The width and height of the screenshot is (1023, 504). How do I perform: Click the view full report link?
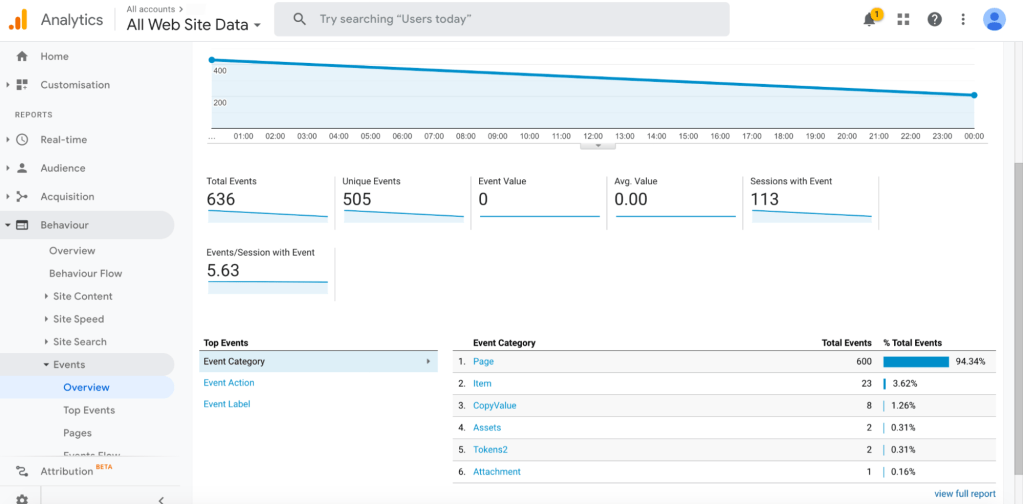pyautogui.click(x=964, y=494)
